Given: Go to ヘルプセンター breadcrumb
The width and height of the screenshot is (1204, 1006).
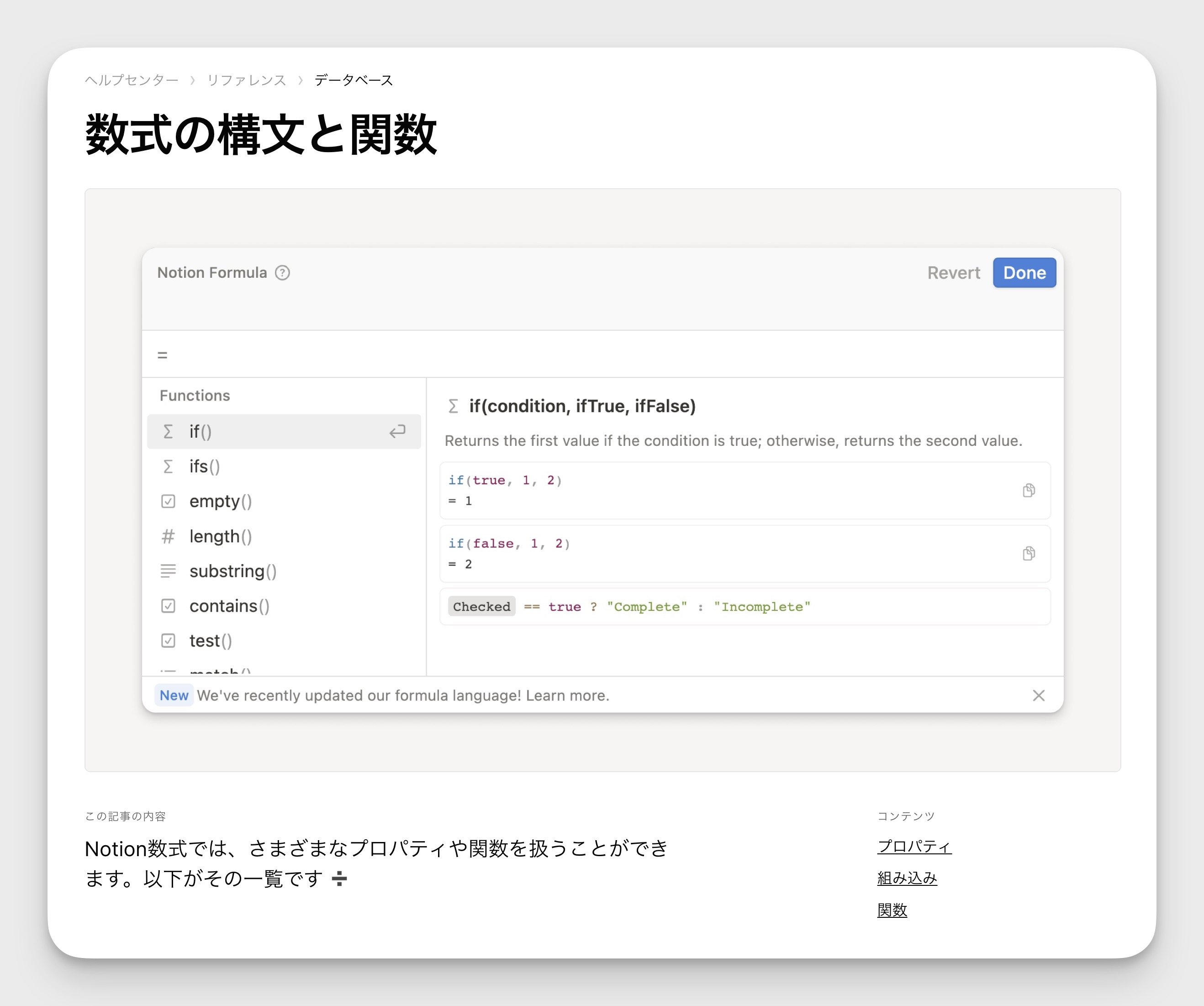Looking at the screenshot, I should [x=132, y=80].
